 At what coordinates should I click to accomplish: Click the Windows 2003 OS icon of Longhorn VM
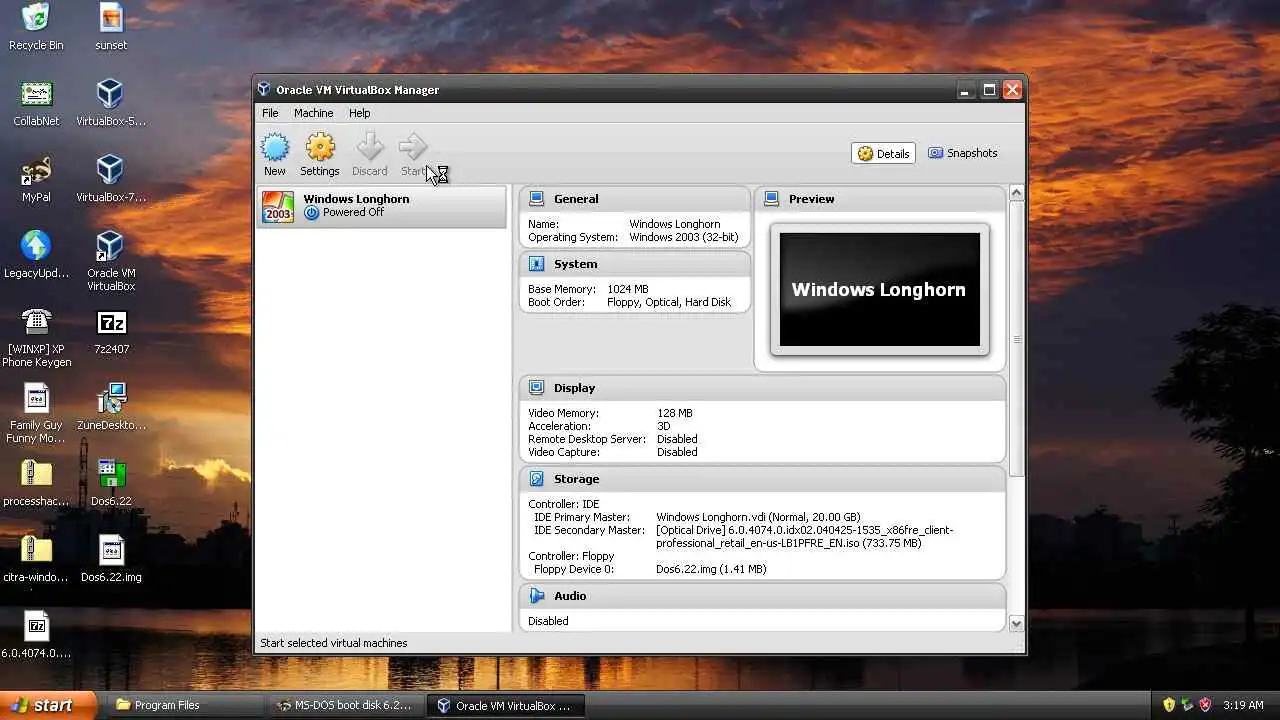click(x=278, y=206)
